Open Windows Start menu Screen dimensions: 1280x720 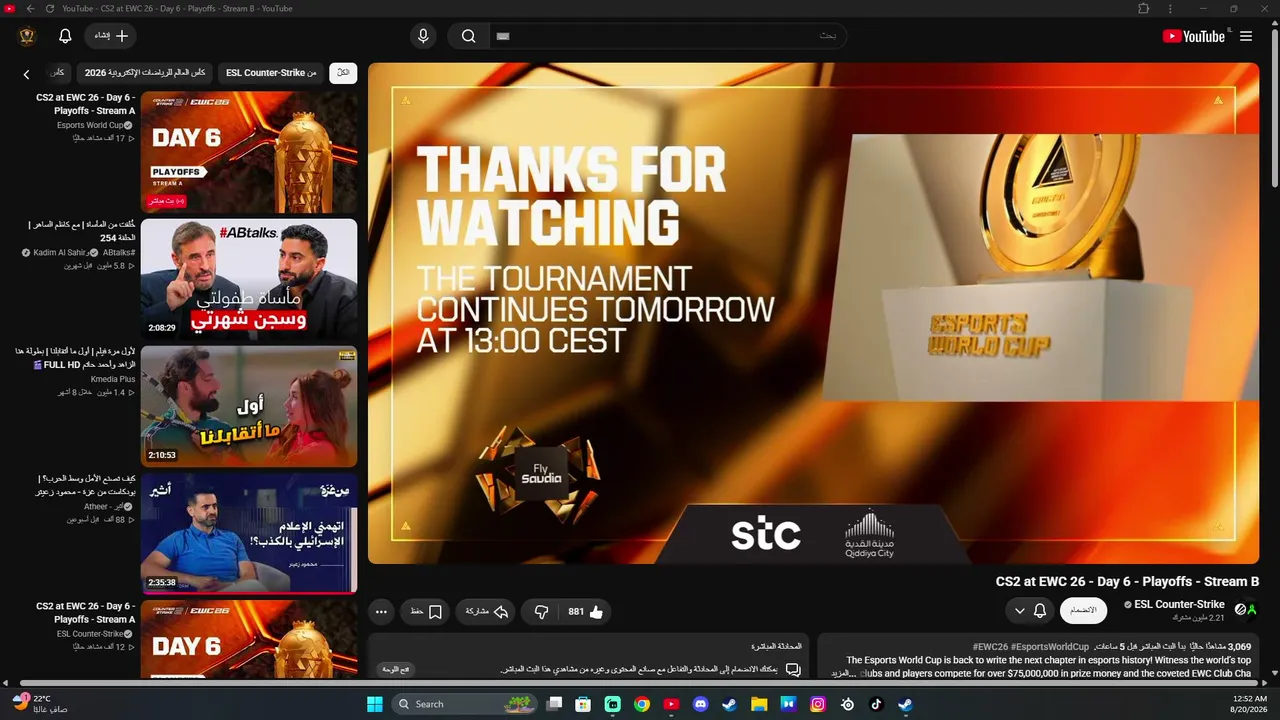374,704
